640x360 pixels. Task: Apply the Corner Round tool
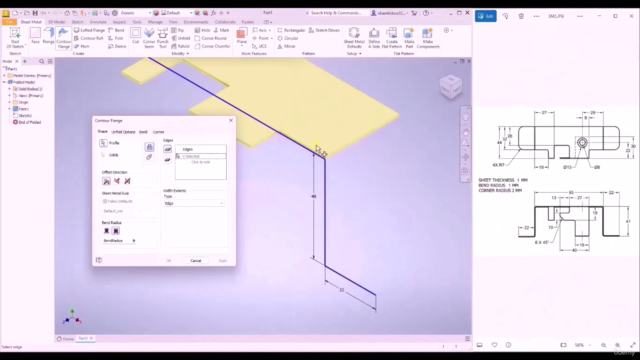[211, 38]
